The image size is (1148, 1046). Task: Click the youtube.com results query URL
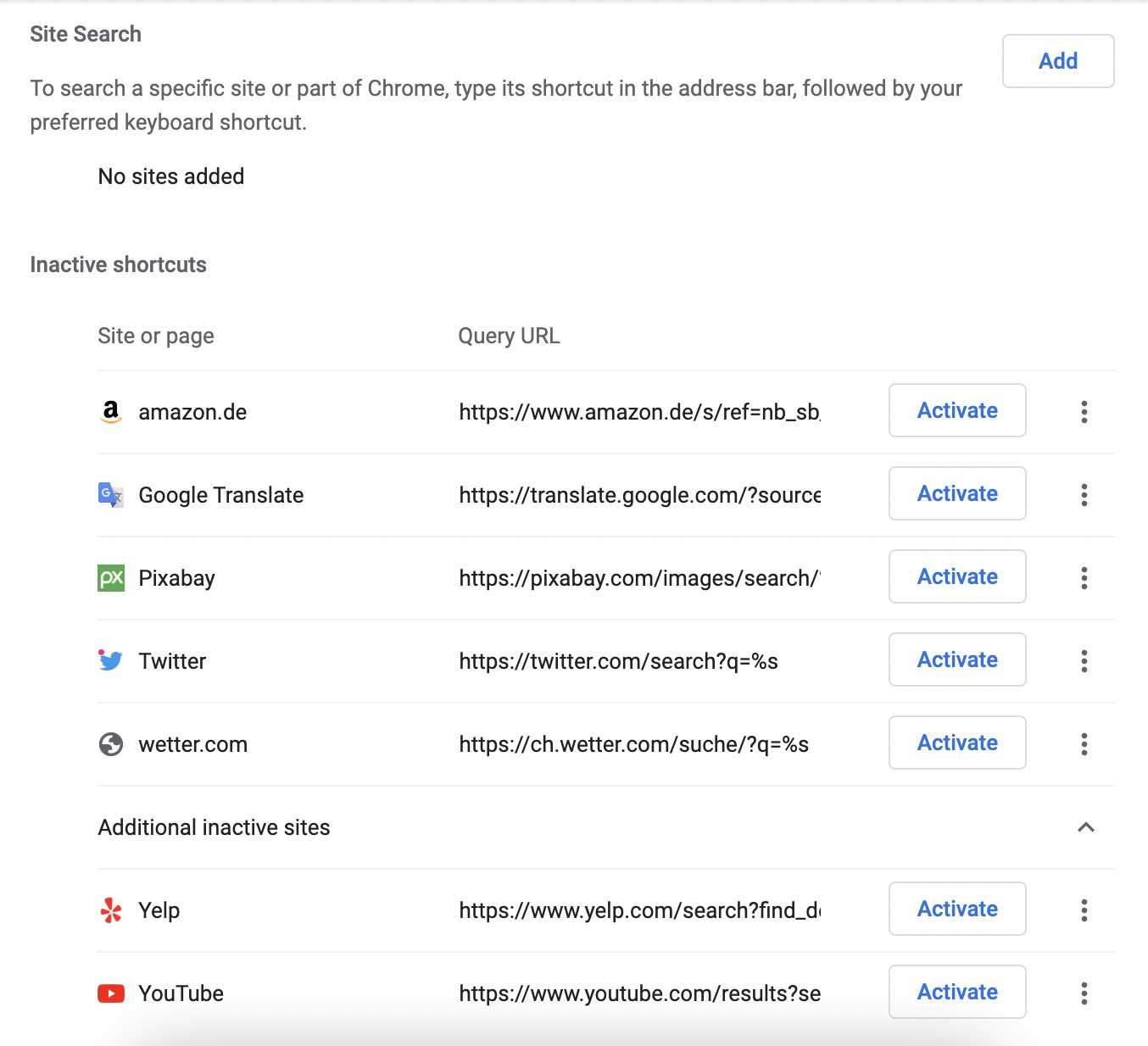point(639,993)
